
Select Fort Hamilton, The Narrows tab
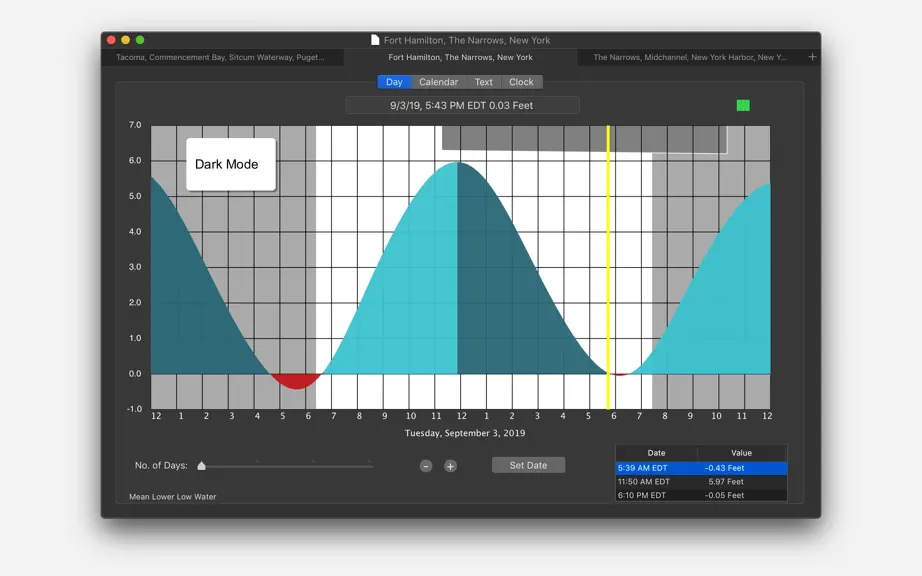click(x=460, y=57)
